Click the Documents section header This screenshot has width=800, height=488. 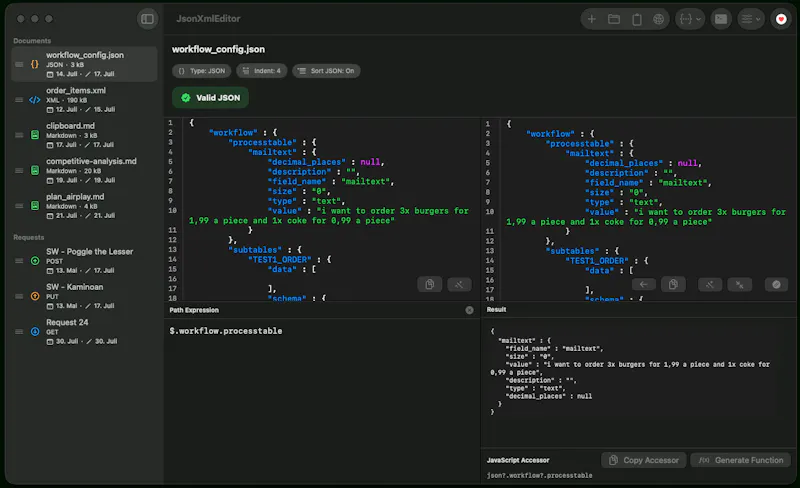(32, 40)
